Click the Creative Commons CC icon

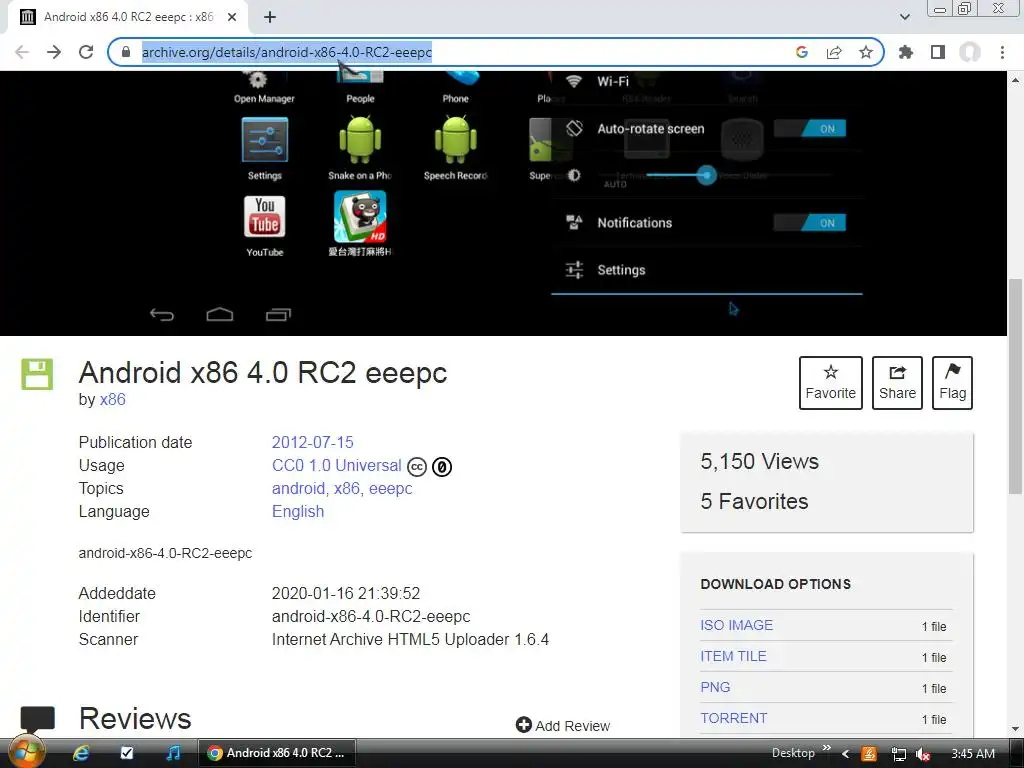[x=417, y=467]
